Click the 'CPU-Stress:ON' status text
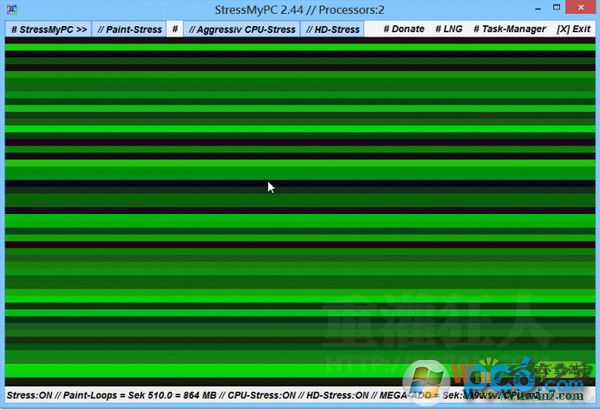The width and height of the screenshot is (600, 409). tap(262, 395)
